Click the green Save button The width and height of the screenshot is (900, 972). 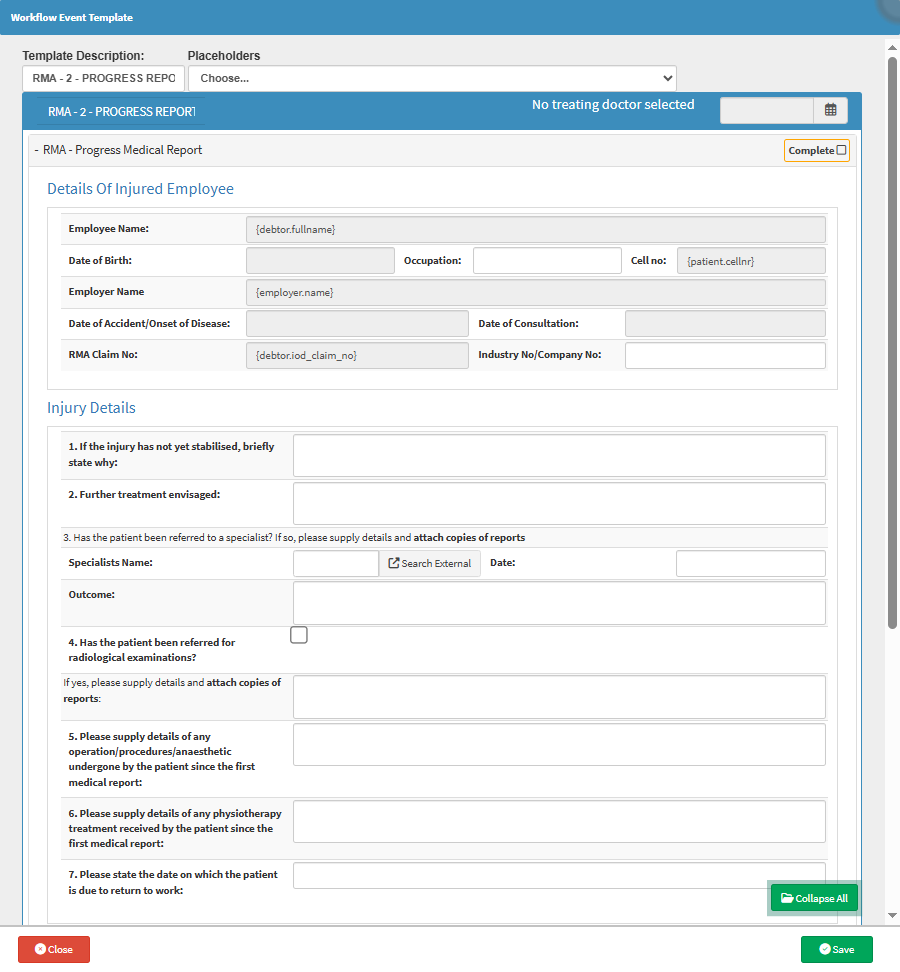tap(837, 949)
